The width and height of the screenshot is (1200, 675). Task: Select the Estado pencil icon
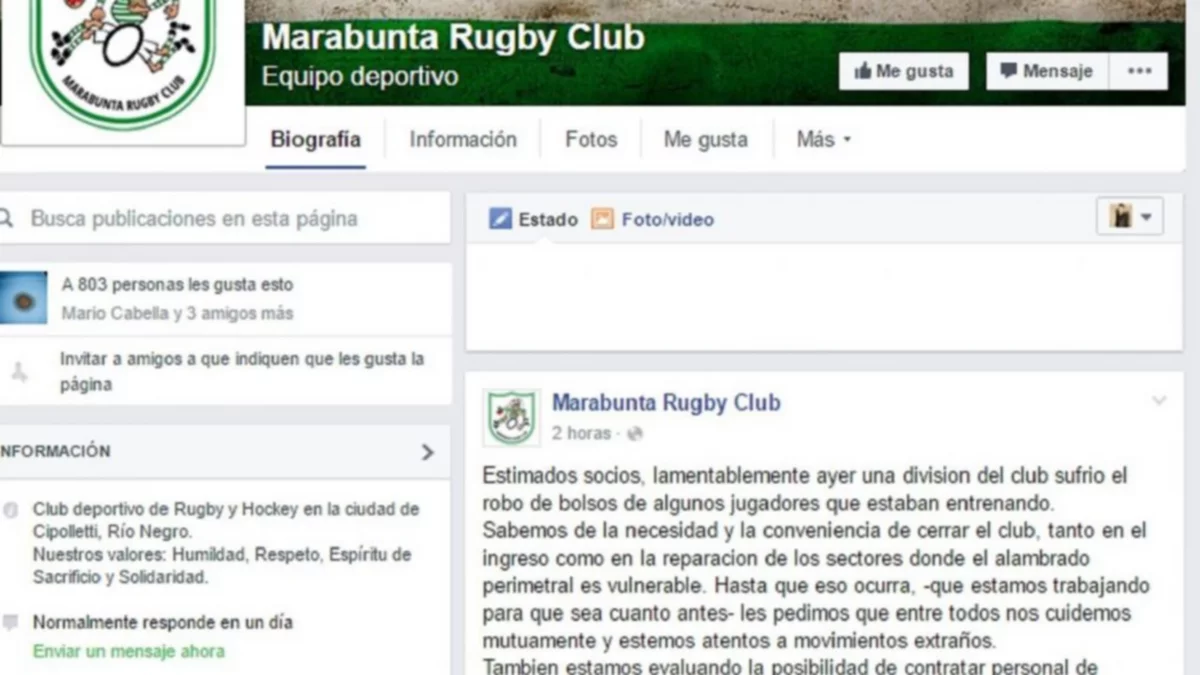coord(500,219)
